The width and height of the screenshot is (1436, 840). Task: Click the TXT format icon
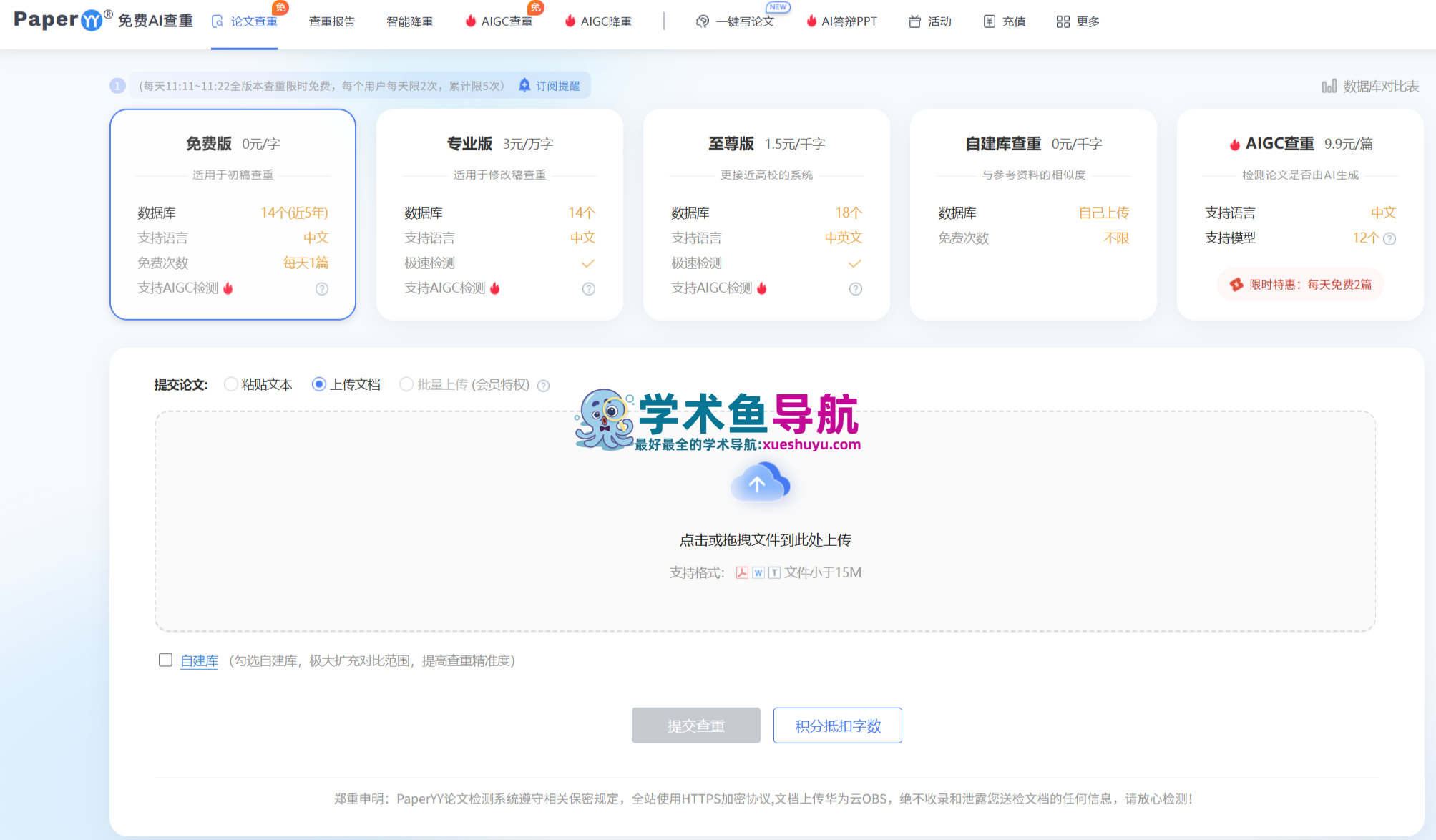tap(774, 572)
